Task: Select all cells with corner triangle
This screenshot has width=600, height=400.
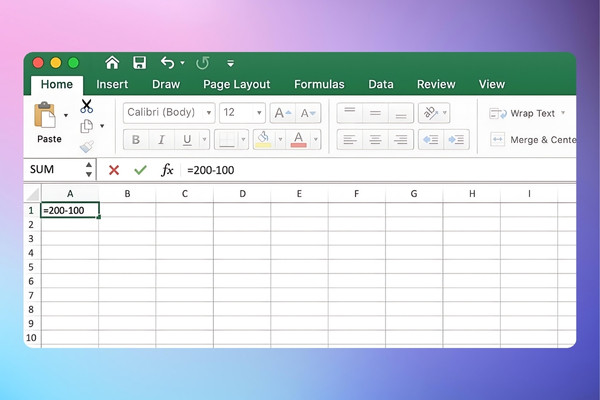Action: point(33,194)
